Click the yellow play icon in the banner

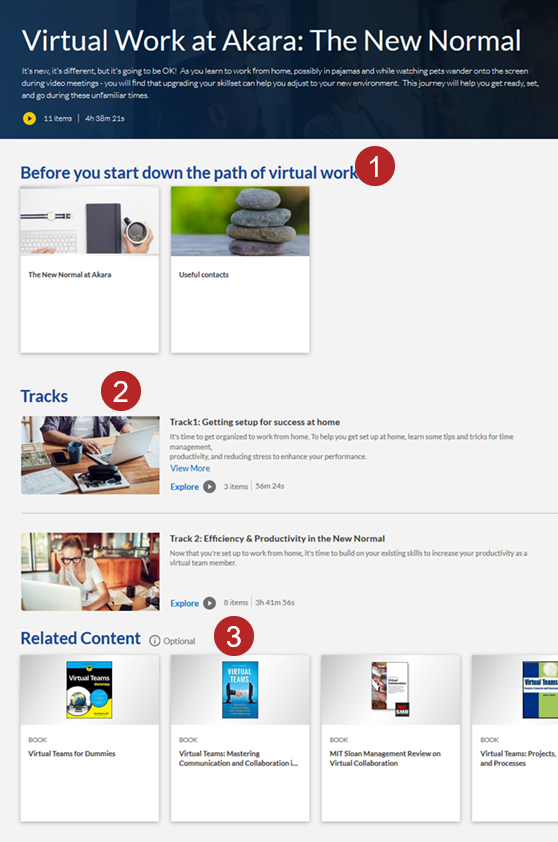pos(30,118)
